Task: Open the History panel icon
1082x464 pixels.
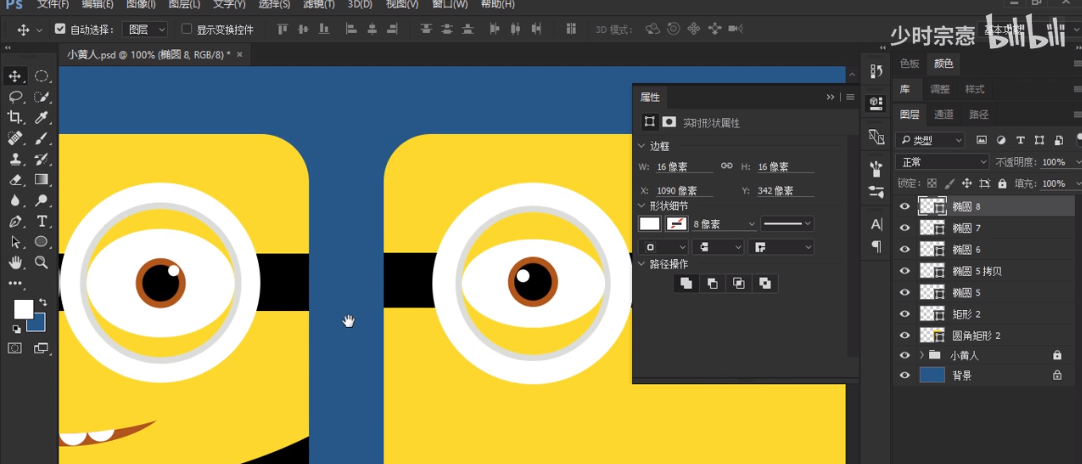Action: click(x=876, y=72)
